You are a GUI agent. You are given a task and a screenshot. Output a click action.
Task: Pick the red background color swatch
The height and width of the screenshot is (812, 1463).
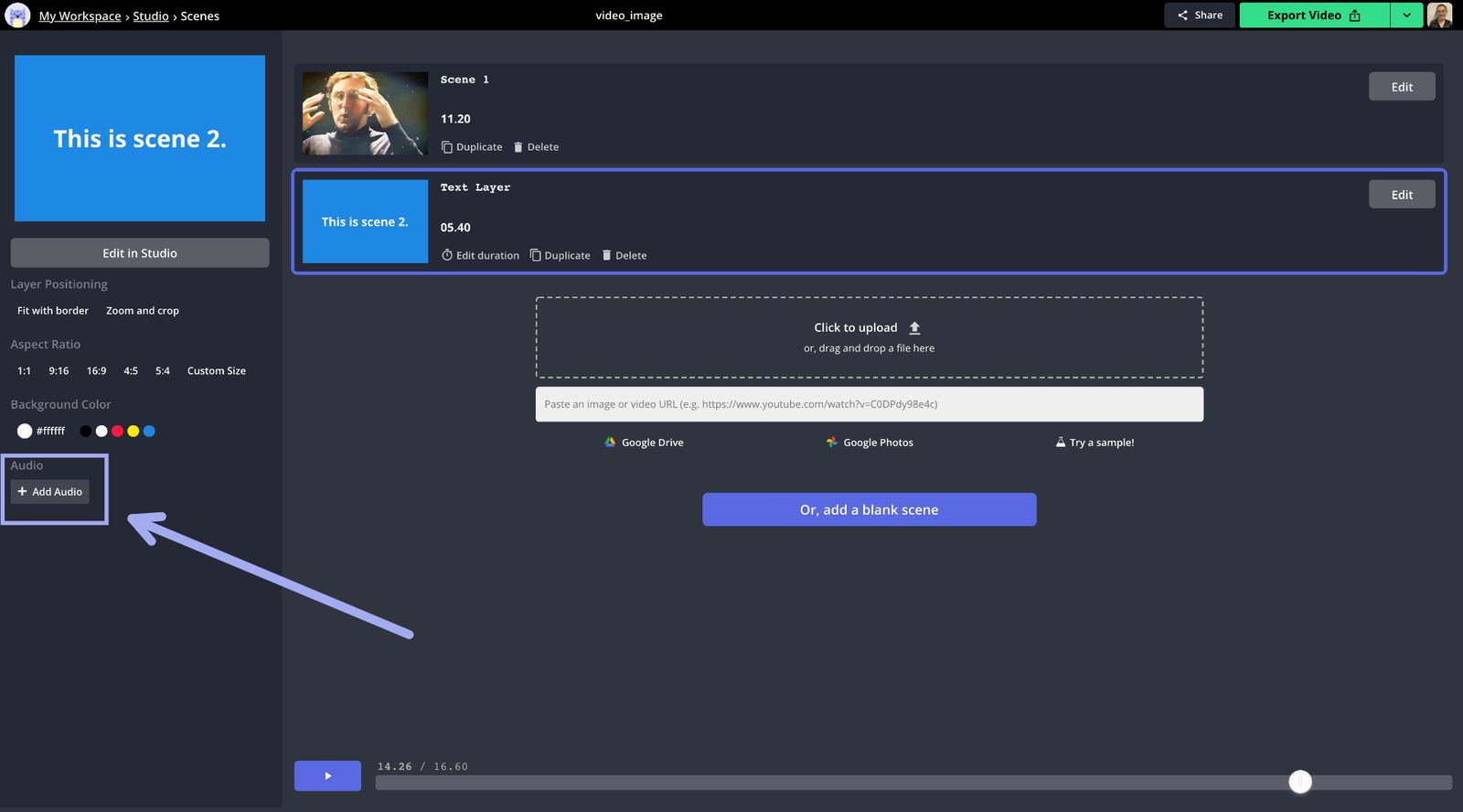[x=117, y=431]
